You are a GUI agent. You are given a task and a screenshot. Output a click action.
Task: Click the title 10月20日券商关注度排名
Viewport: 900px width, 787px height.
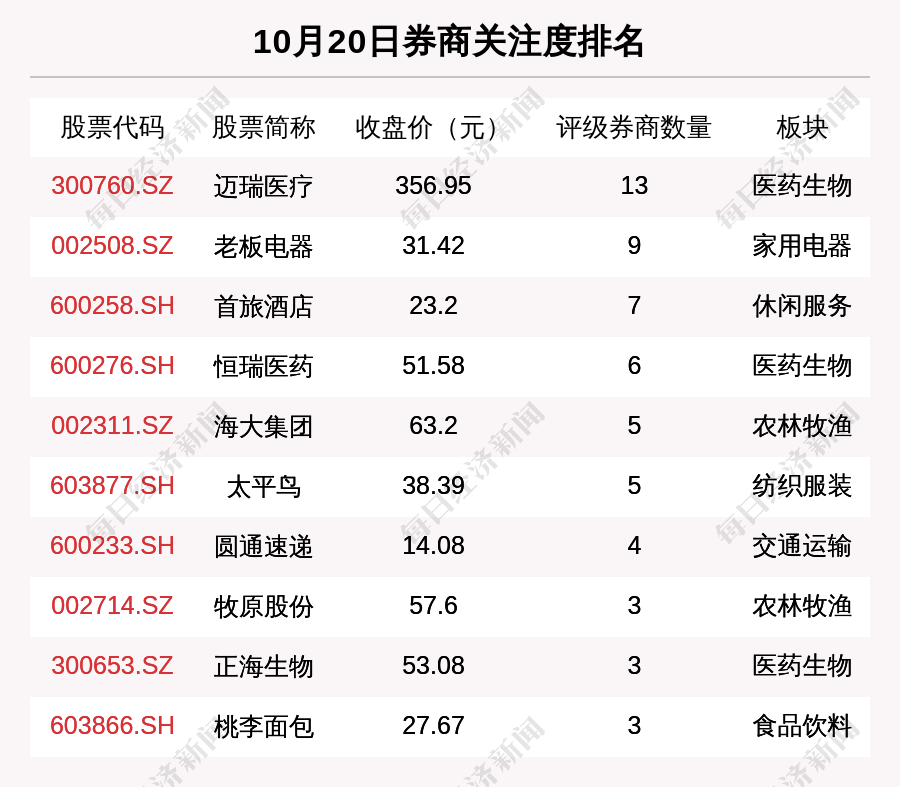[x=449, y=42]
